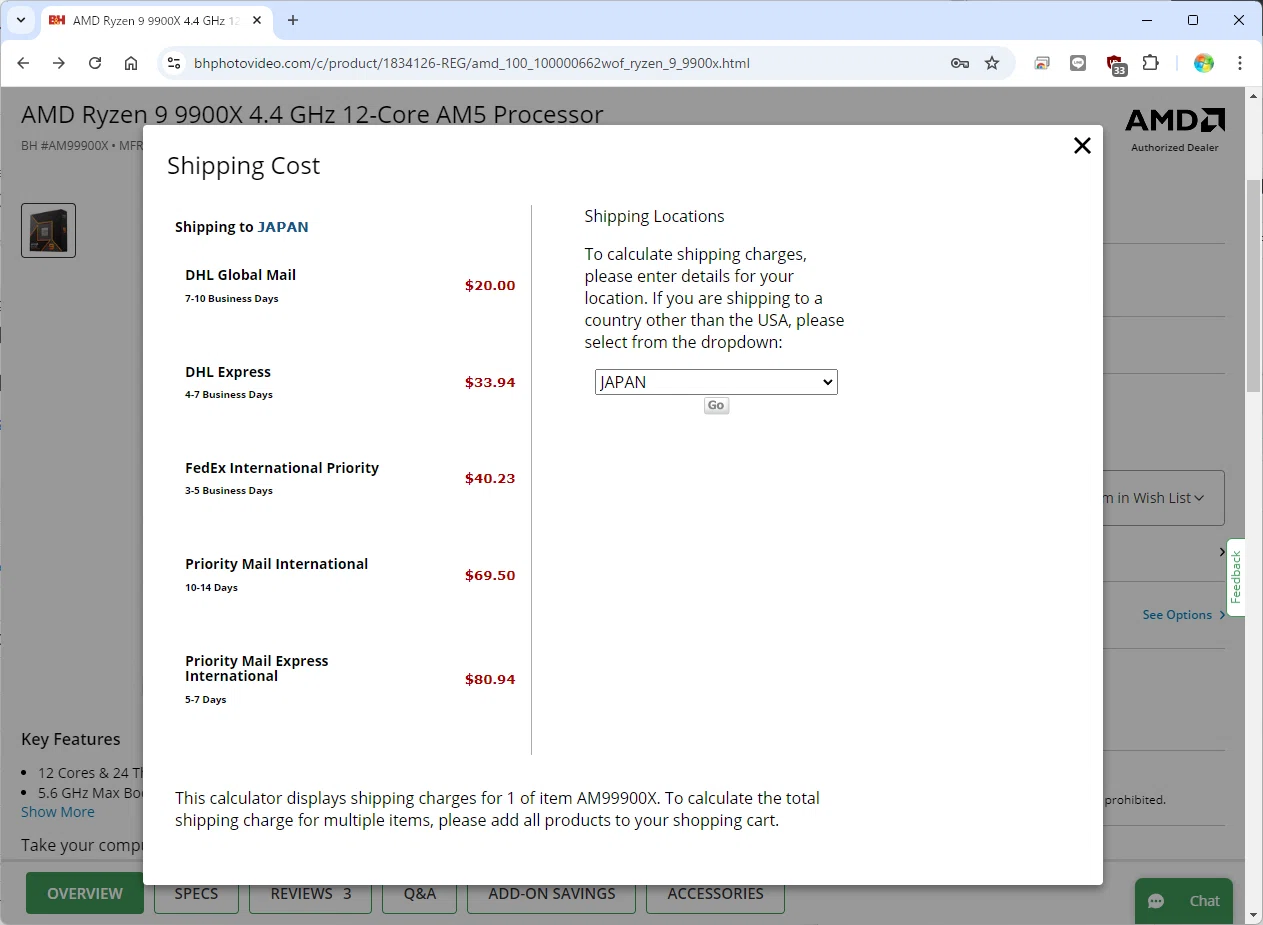Close the Shipping Cost dialog
Screen dimensions: 1263x925
1082,146
